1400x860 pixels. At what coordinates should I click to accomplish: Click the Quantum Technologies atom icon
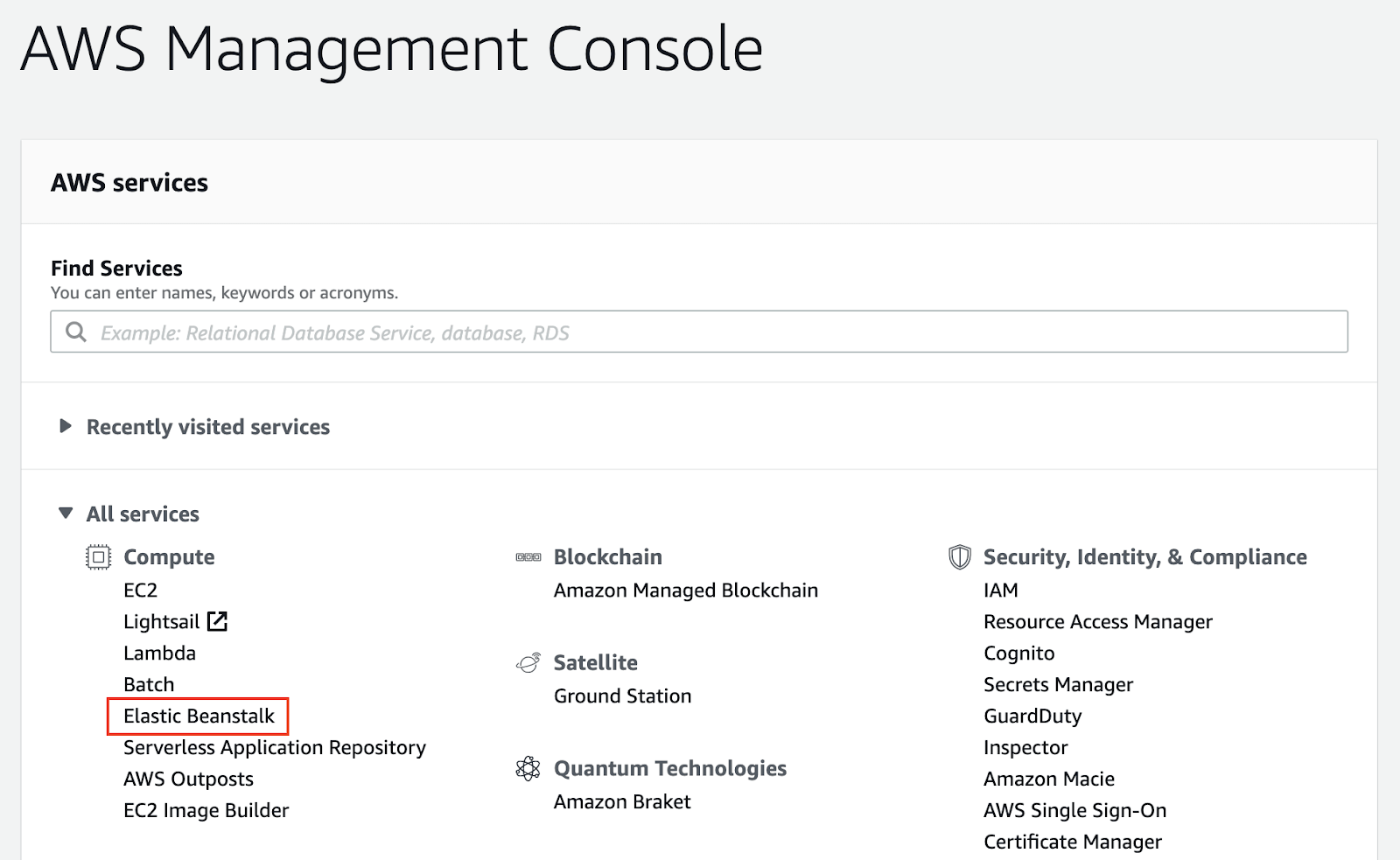point(528,769)
